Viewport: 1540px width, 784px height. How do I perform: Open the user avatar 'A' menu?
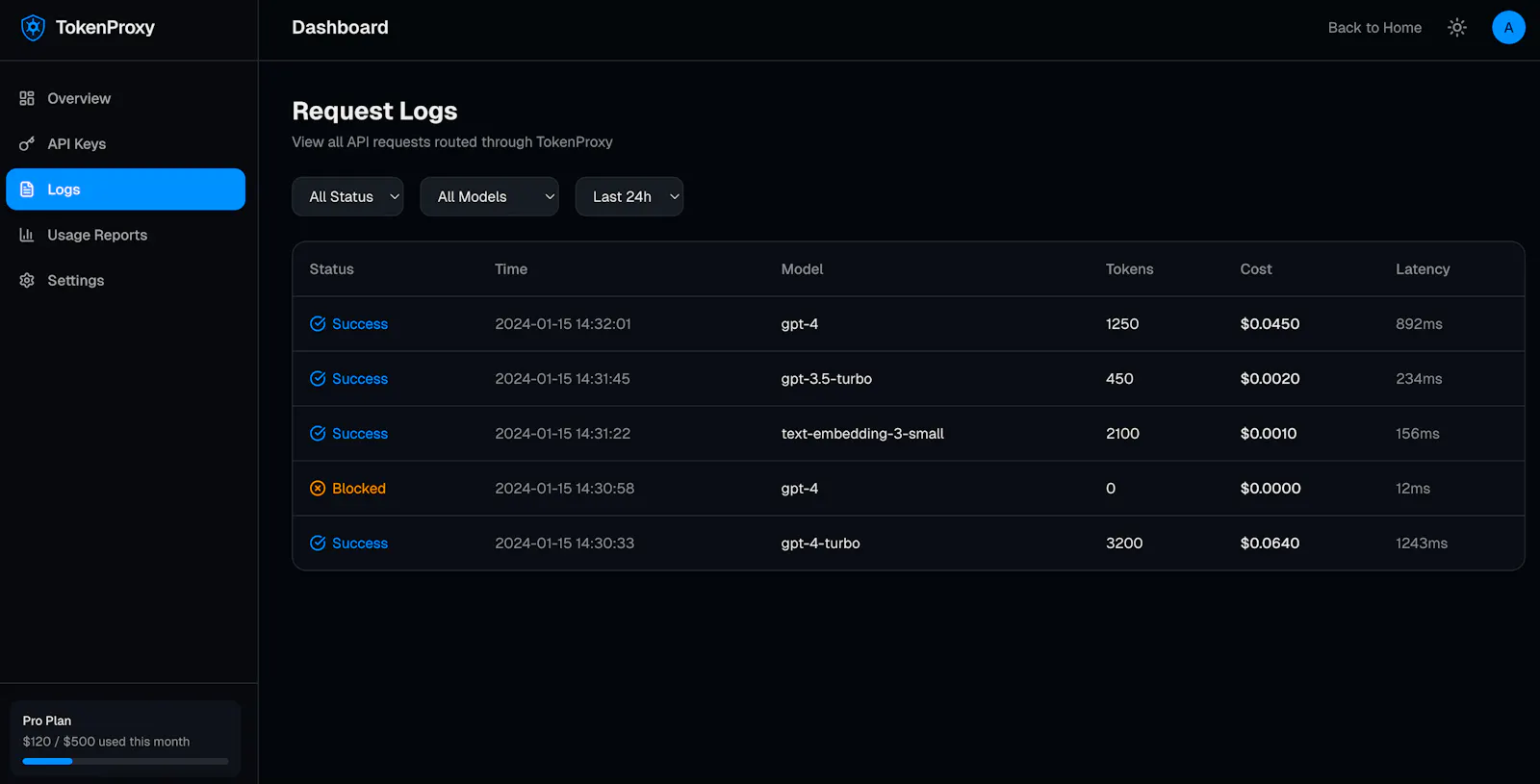(x=1508, y=28)
